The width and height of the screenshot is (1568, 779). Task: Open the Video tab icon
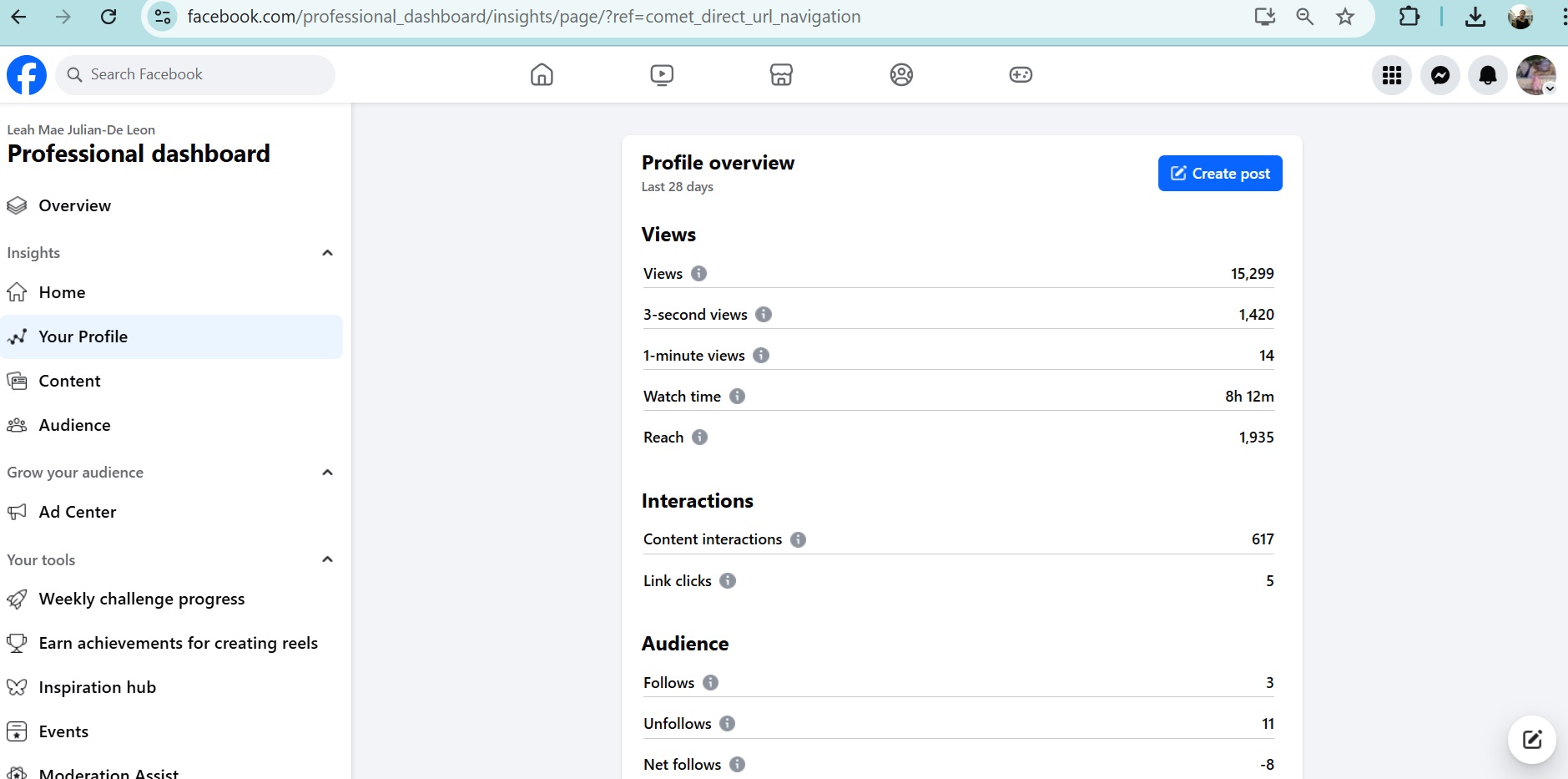(662, 75)
